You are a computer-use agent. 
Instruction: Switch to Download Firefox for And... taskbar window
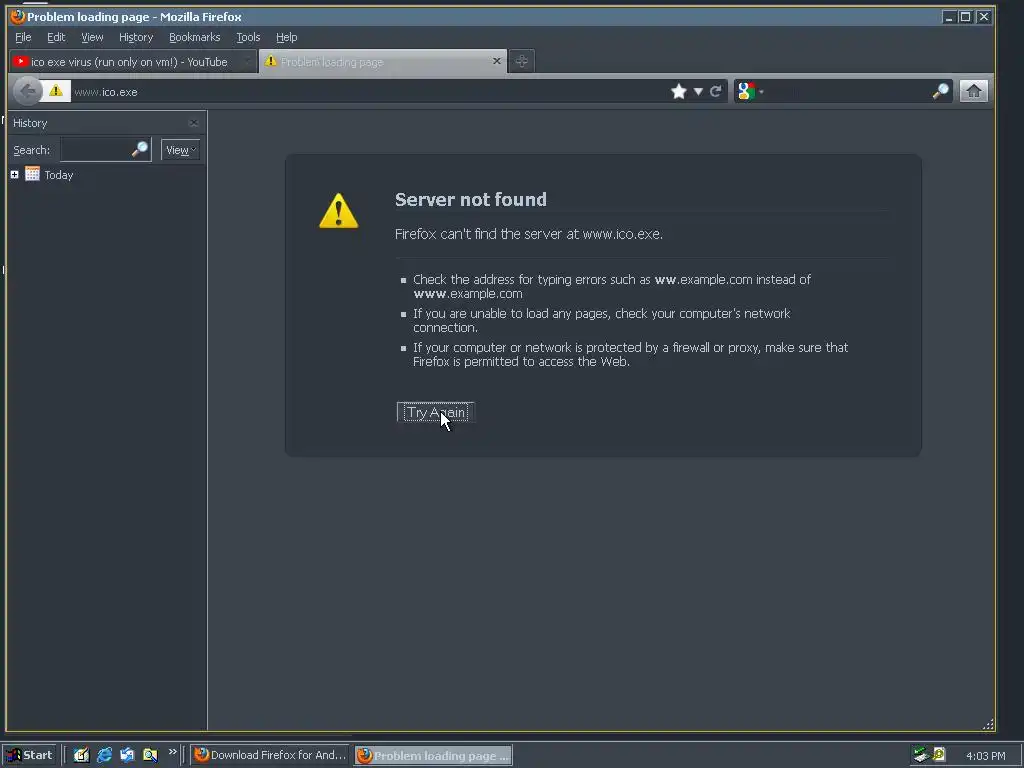[270, 755]
